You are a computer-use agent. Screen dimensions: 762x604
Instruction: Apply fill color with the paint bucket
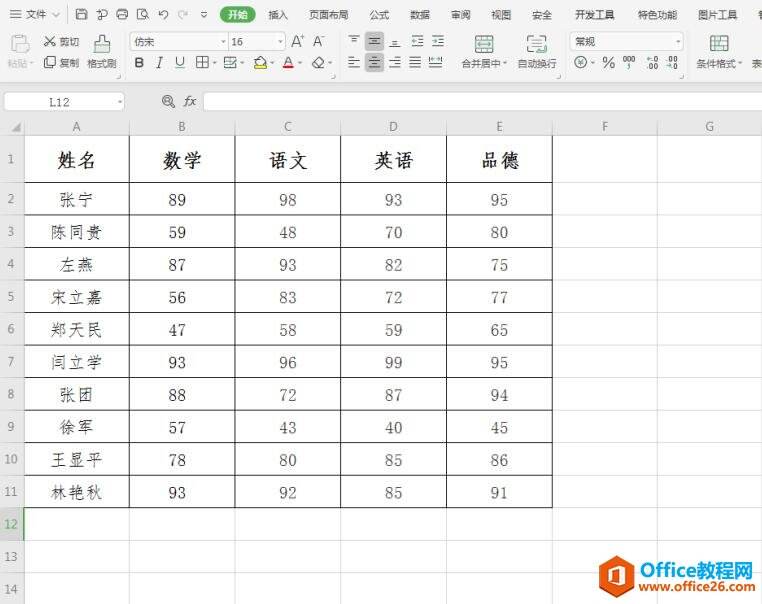click(260, 63)
